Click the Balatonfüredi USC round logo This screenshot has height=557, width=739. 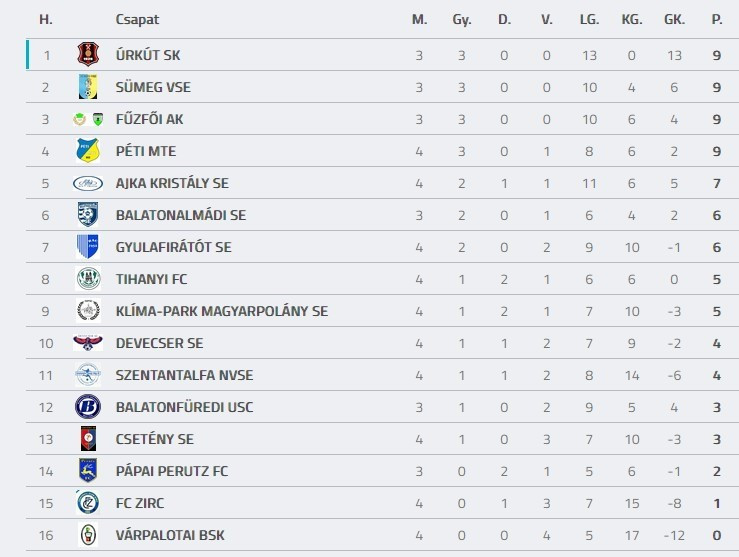tap(88, 407)
